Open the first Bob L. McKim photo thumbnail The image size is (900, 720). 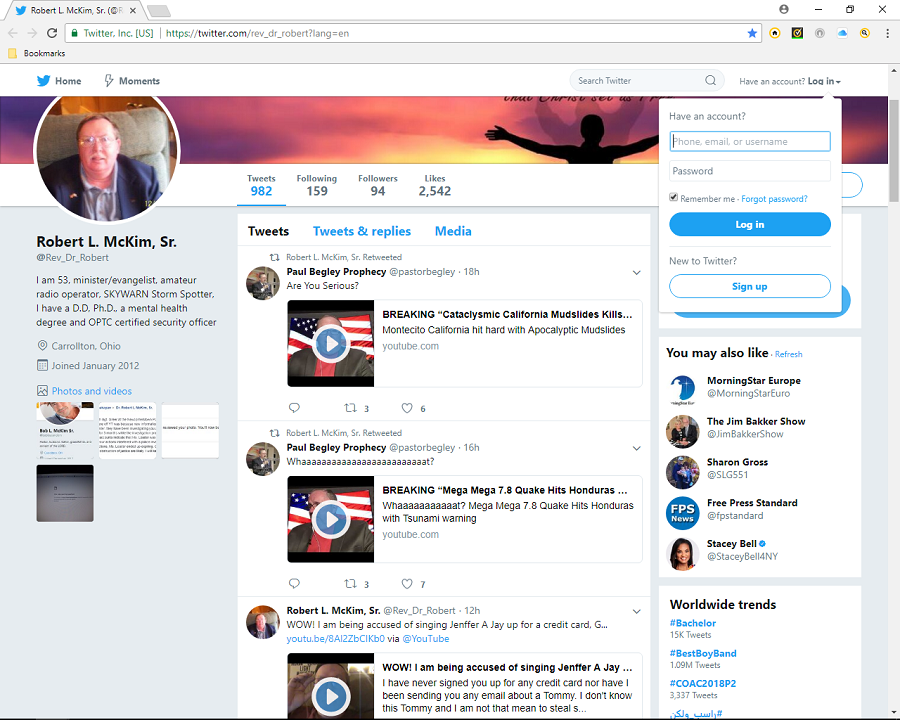[x=65, y=431]
